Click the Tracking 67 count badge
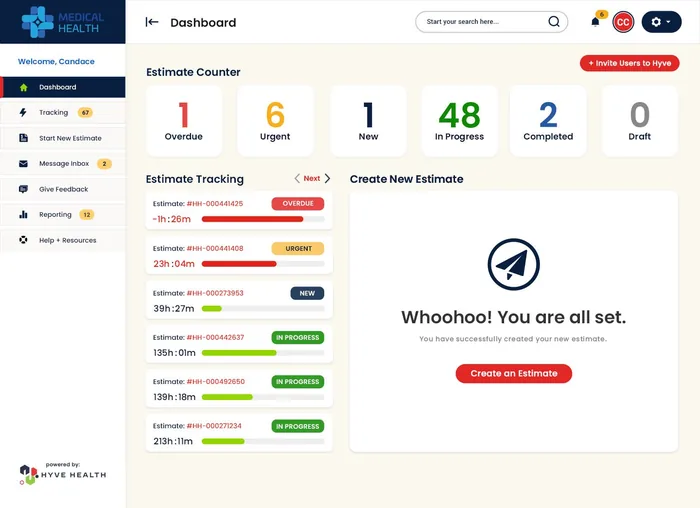 [85, 112]
